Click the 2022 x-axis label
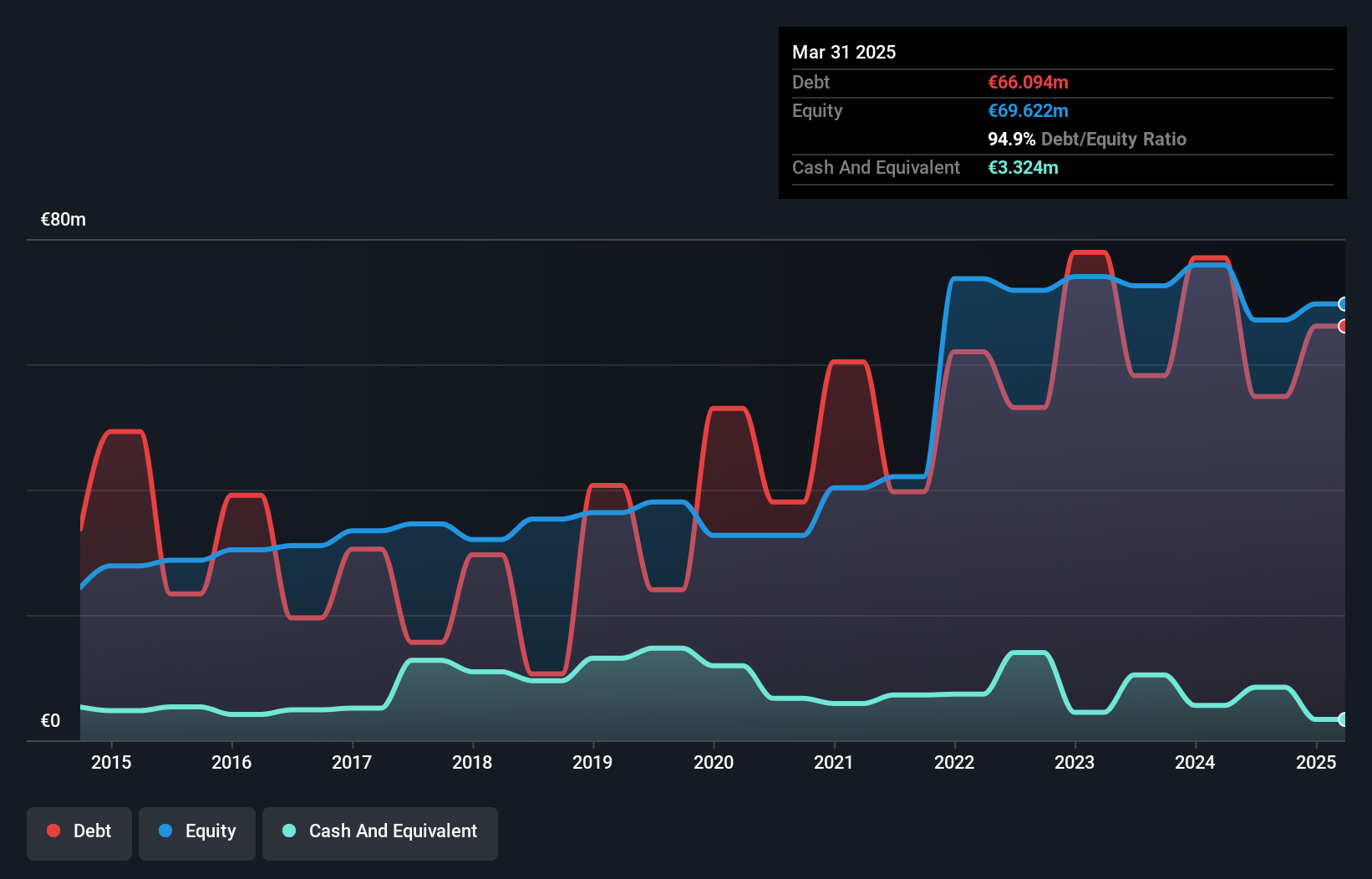 (954, 762)
